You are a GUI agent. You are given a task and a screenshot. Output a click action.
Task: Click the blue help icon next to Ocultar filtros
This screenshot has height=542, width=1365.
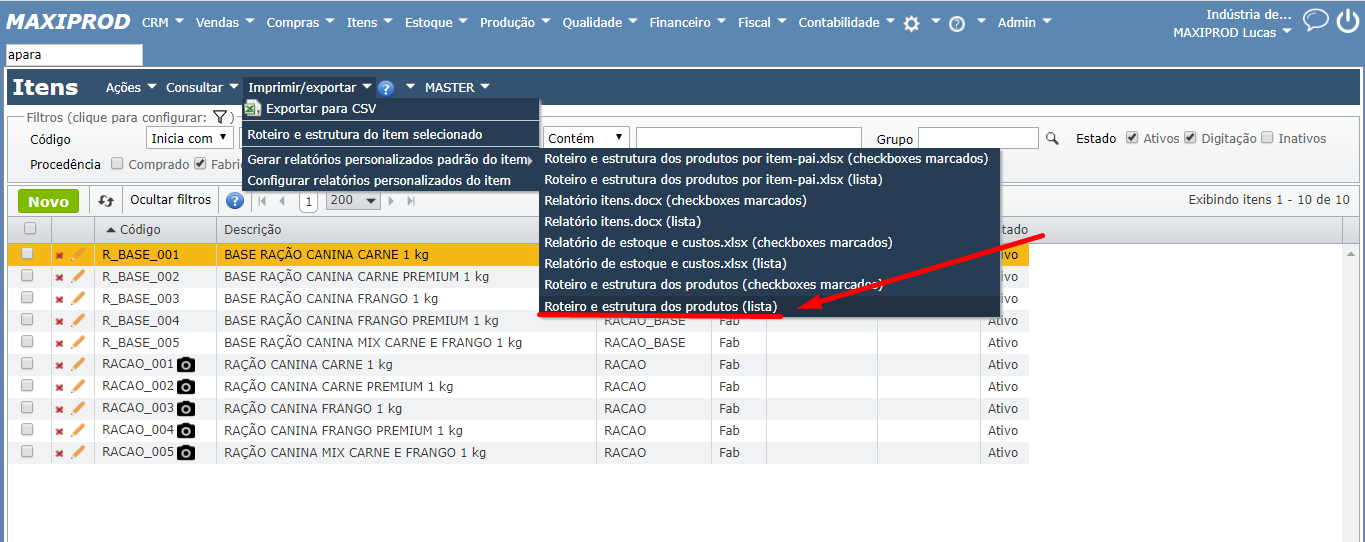(x=235, y=201)
